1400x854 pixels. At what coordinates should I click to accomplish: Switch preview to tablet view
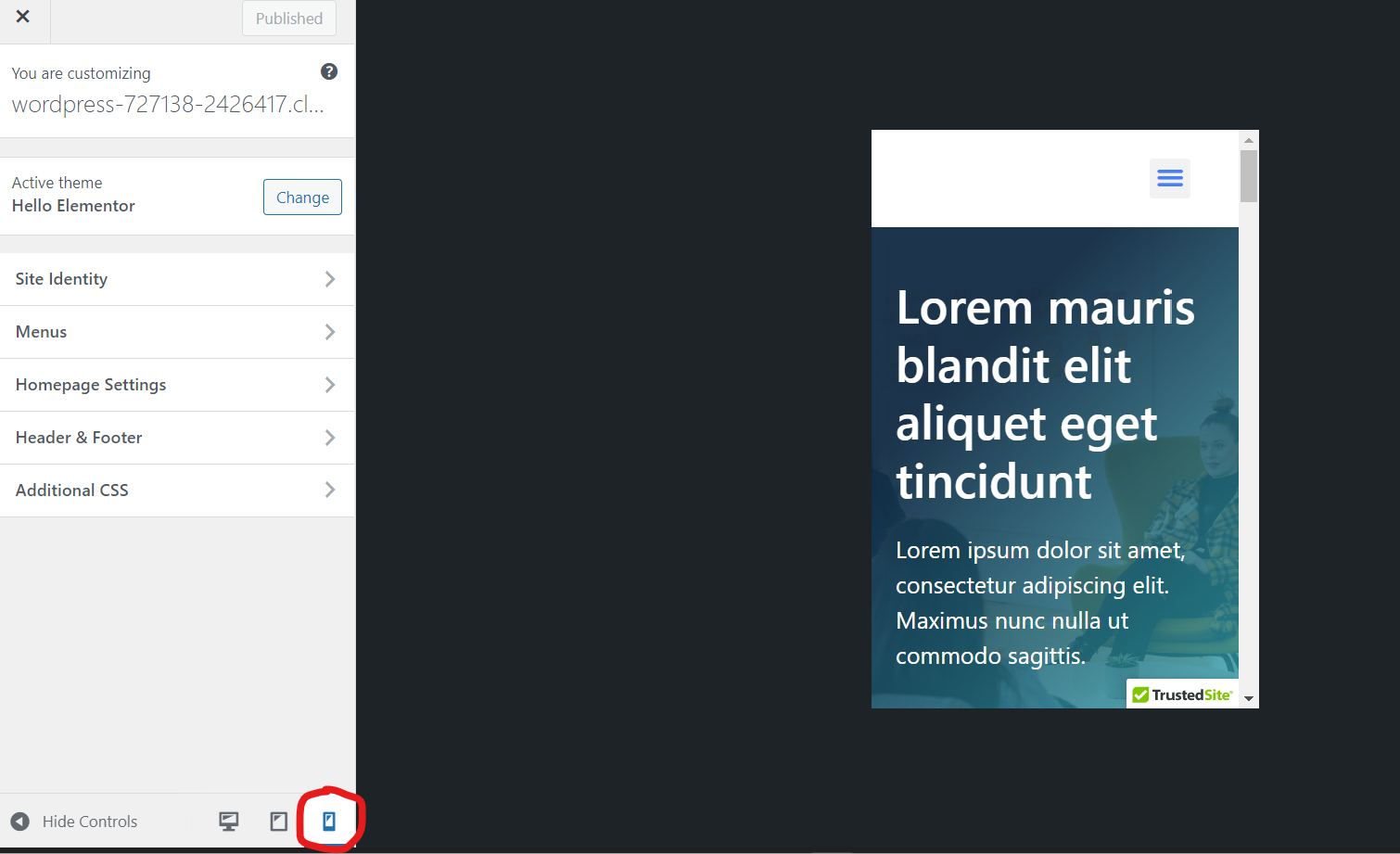click(277, 821)
